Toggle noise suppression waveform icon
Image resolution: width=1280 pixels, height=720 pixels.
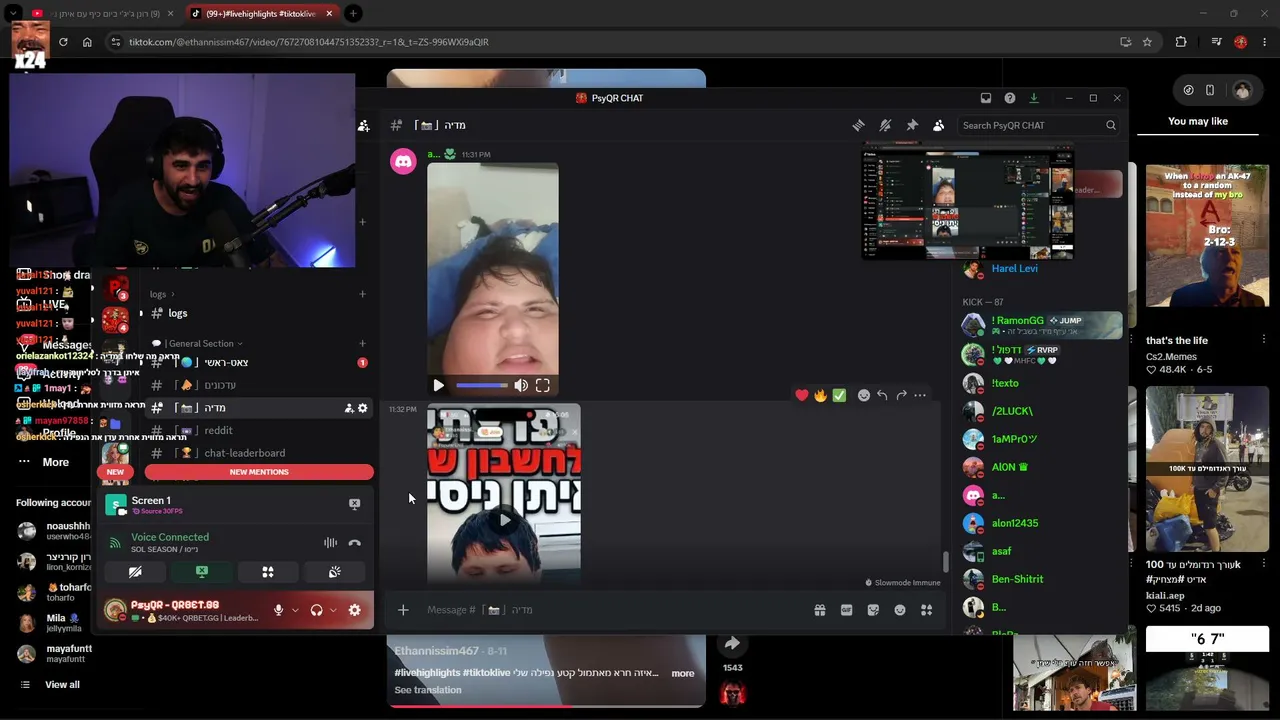[330, 543]
